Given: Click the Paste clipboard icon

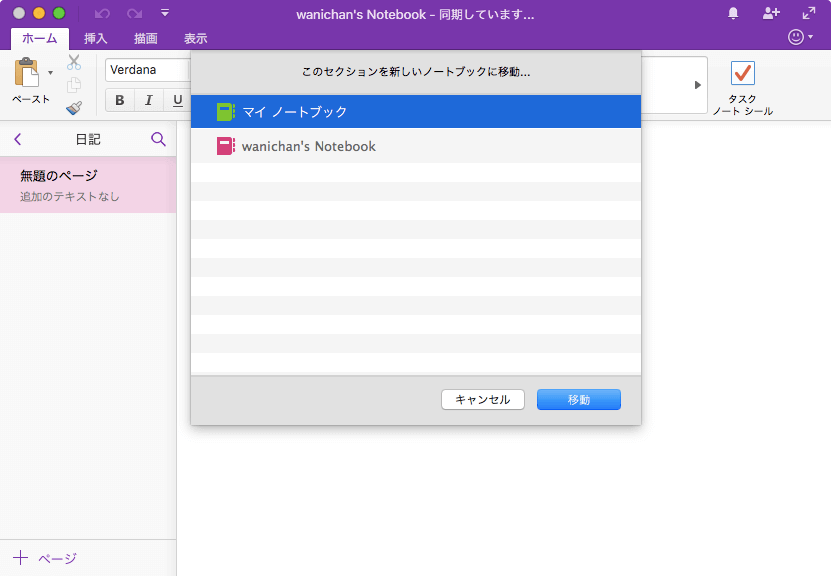Looking at the screenshot, I should point(26,72).
